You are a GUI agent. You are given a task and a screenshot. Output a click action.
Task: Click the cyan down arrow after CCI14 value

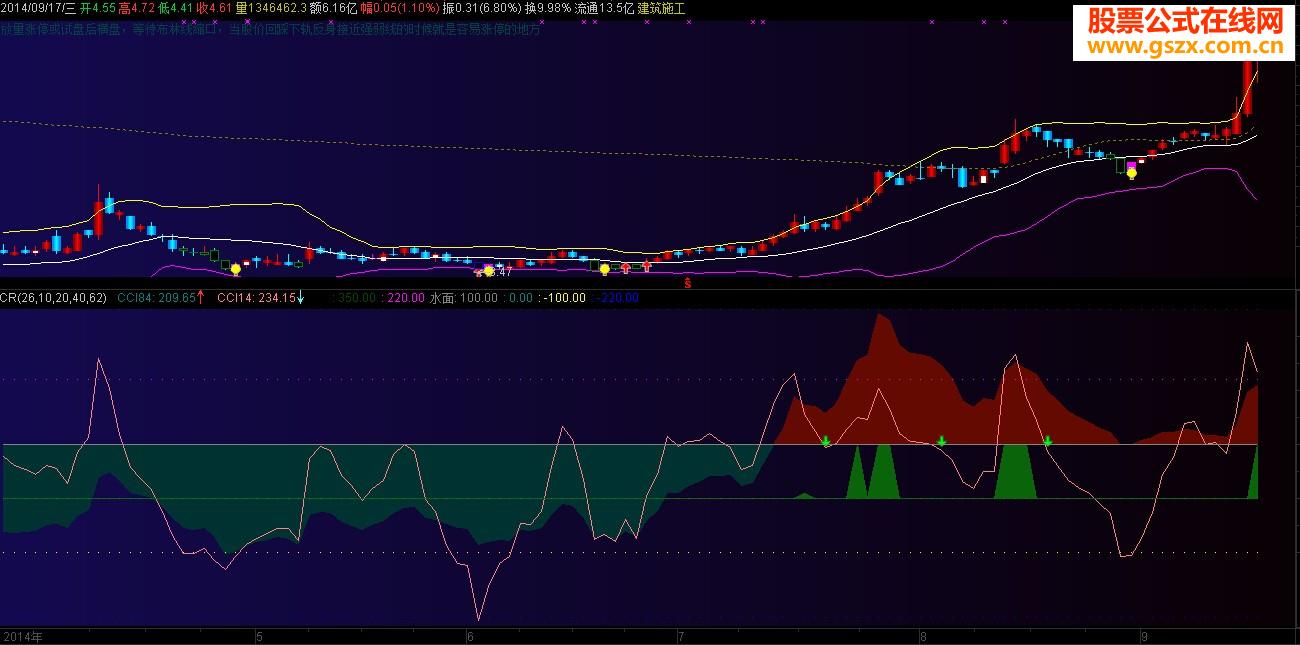pyautogui.click(x=300, y=297)
